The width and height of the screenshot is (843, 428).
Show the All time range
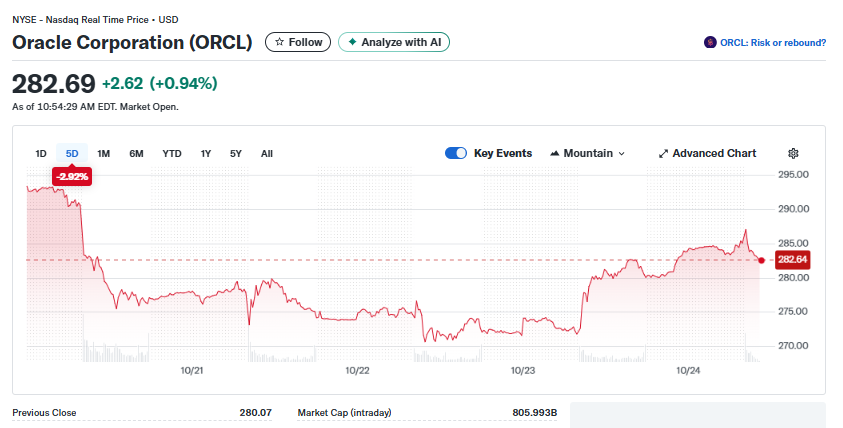pyautogui.click(x=267, y=154)
